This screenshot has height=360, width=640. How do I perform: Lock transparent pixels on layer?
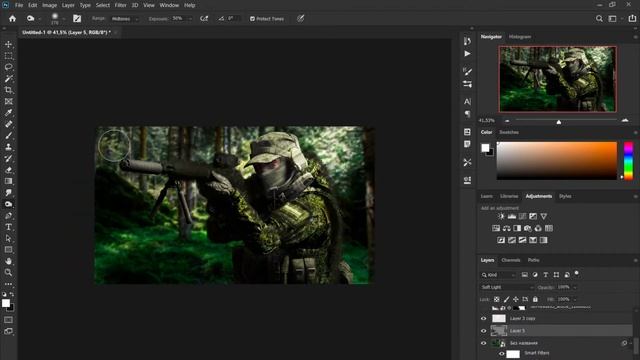click(x=496, y=299)
